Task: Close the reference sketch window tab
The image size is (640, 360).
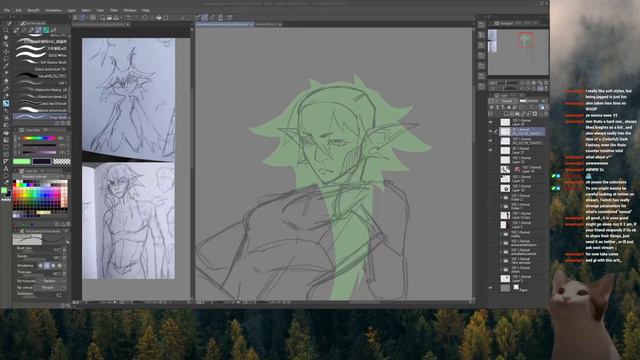Action: point(127,24)
